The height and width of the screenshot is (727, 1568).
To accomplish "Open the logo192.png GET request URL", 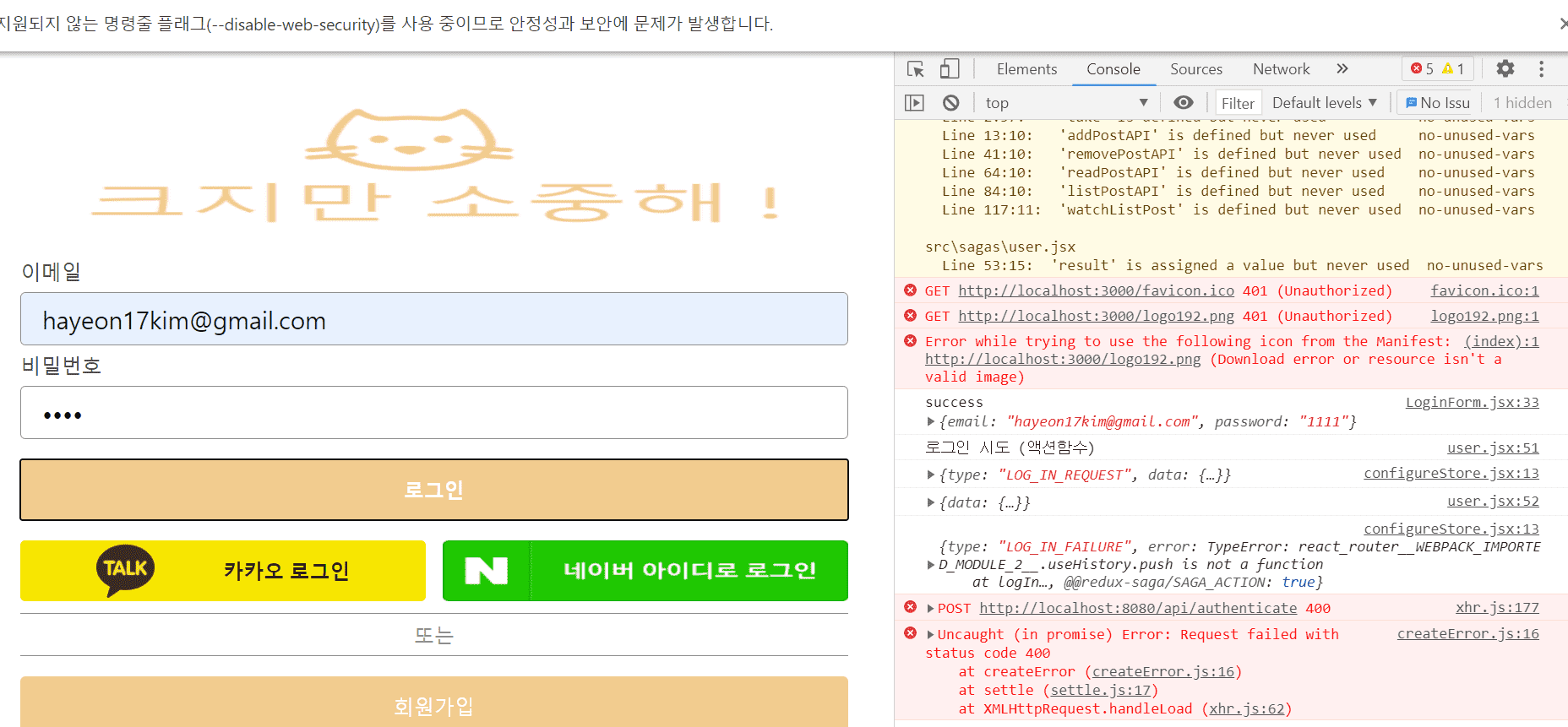I will click(1096, 316).
